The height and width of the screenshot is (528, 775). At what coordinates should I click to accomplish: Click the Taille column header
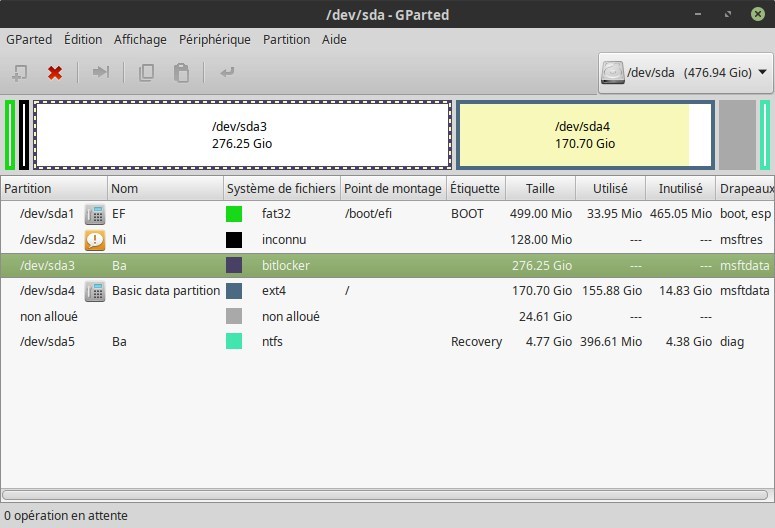[540, 188]
